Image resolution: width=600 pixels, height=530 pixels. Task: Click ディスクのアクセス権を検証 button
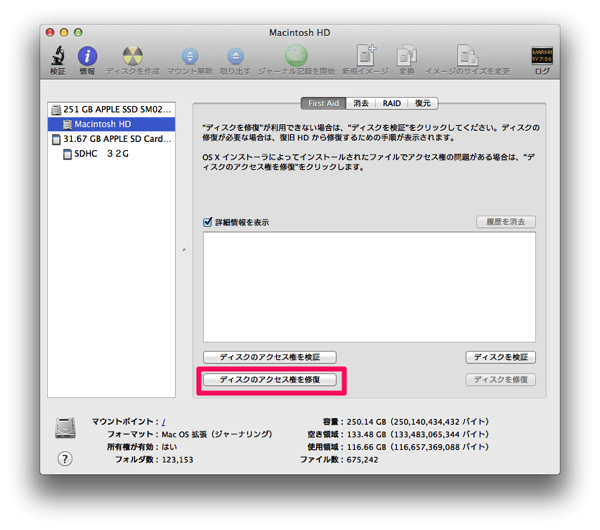click(270, 357)
